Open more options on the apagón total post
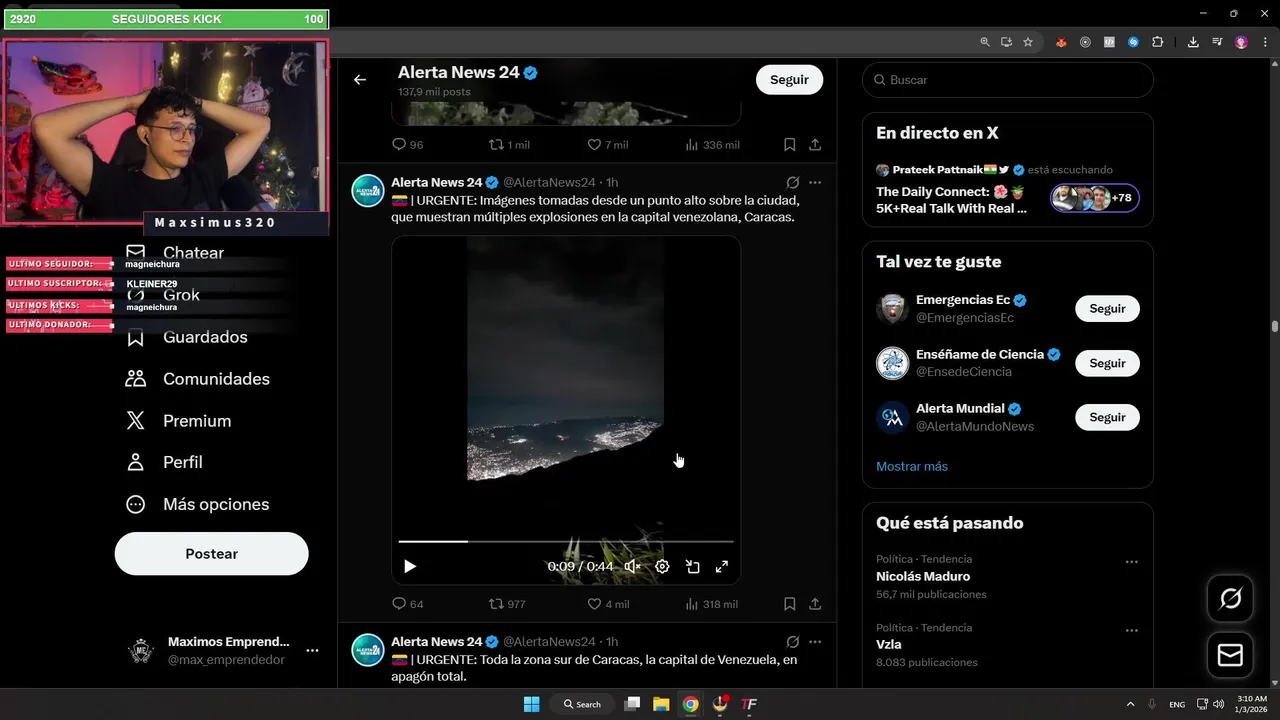1280x720 pixels. point(815,642)
